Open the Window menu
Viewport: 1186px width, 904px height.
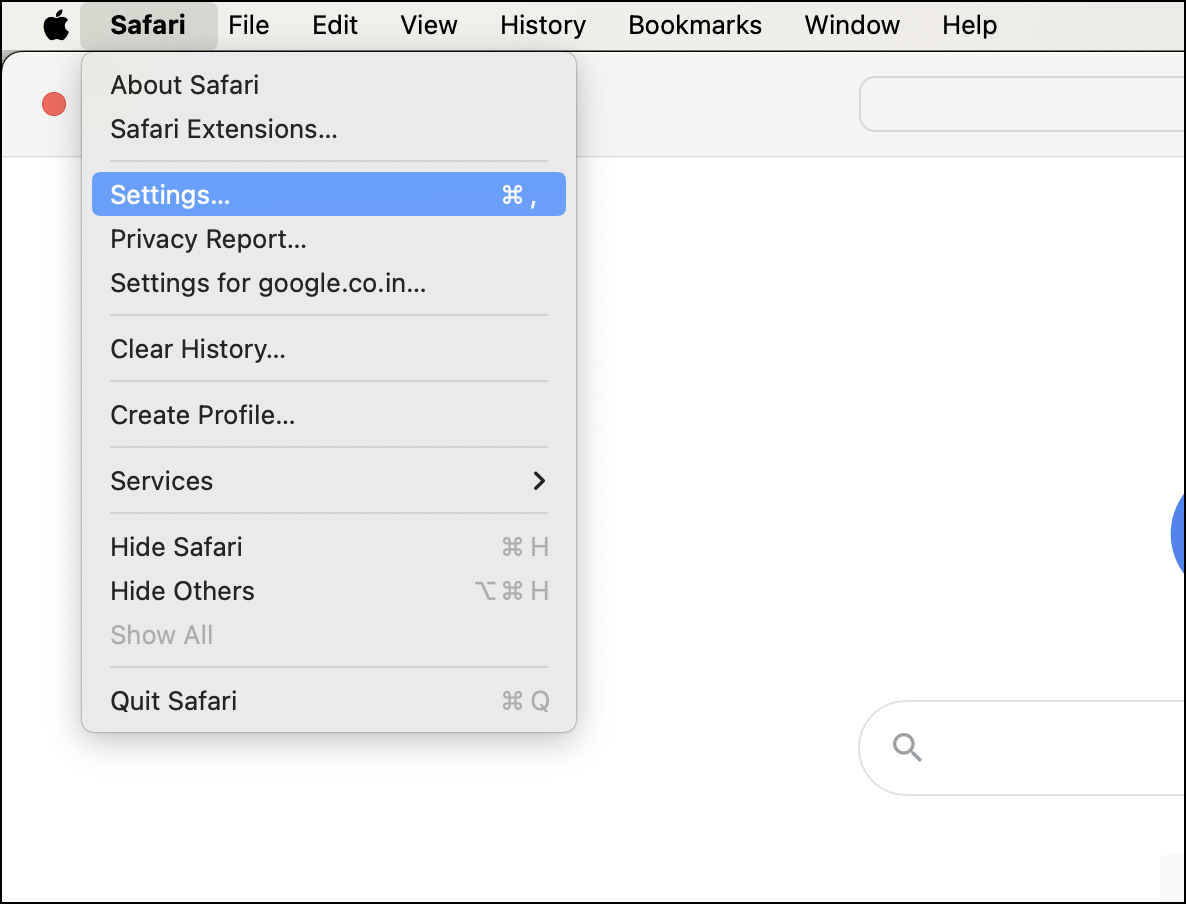(852, 25)
